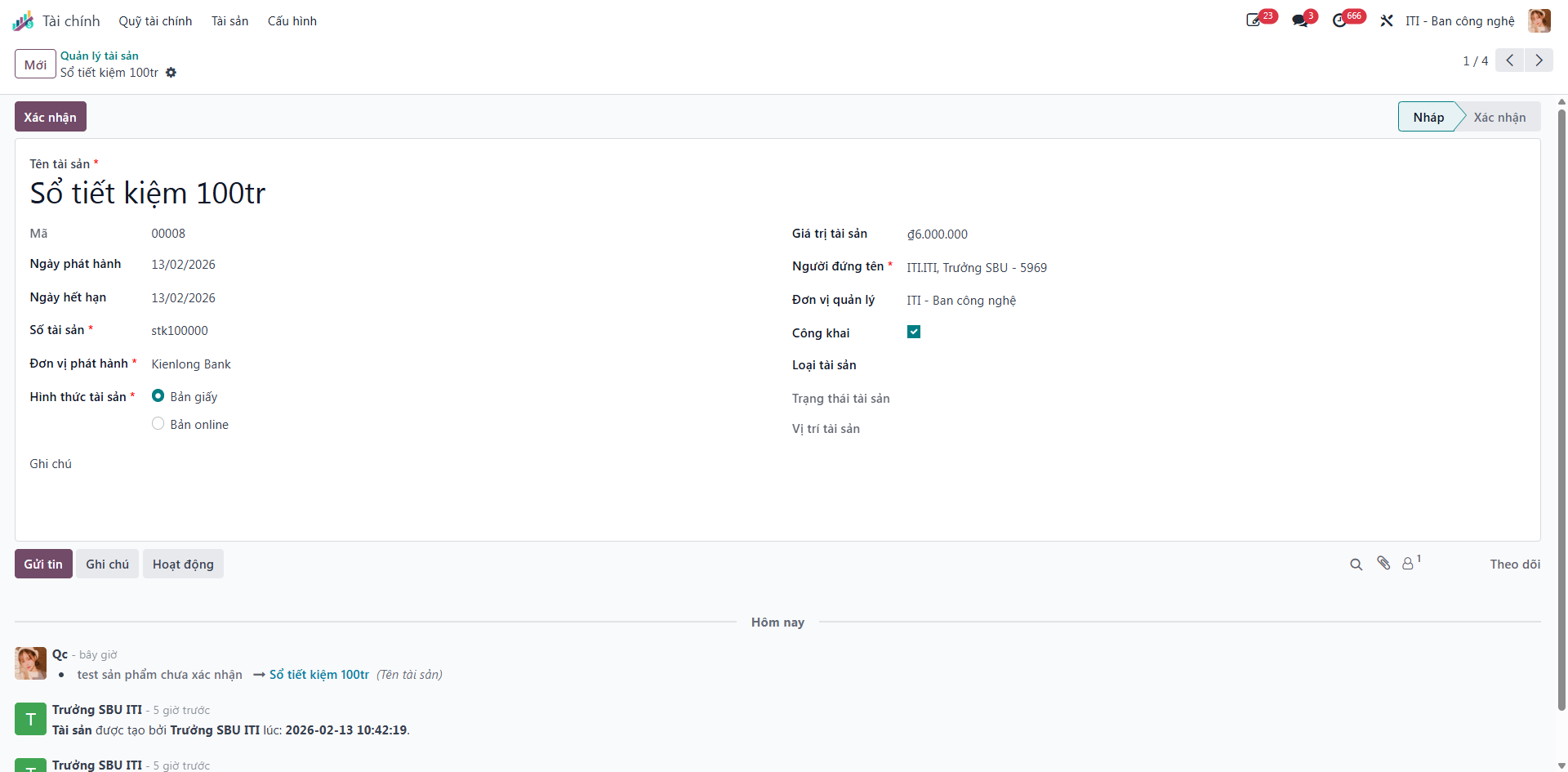The image size is (1568, 772).
Task: Click the Gửi tin button
Action: click(x=43, y=564)
